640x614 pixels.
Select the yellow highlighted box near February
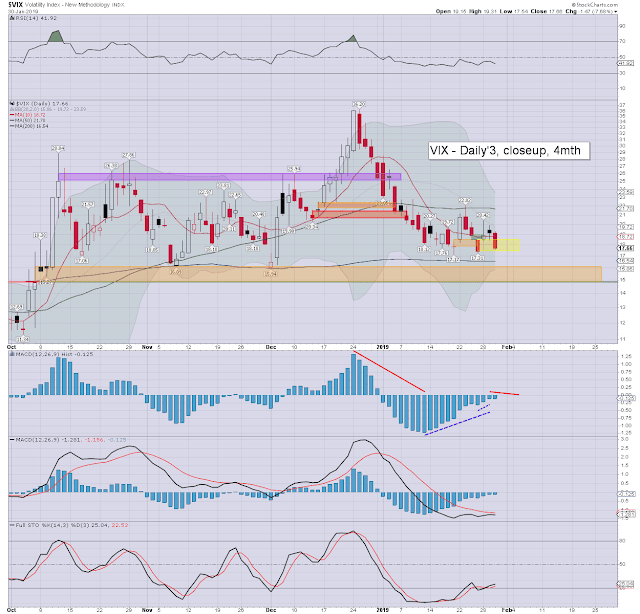(499, 245)
